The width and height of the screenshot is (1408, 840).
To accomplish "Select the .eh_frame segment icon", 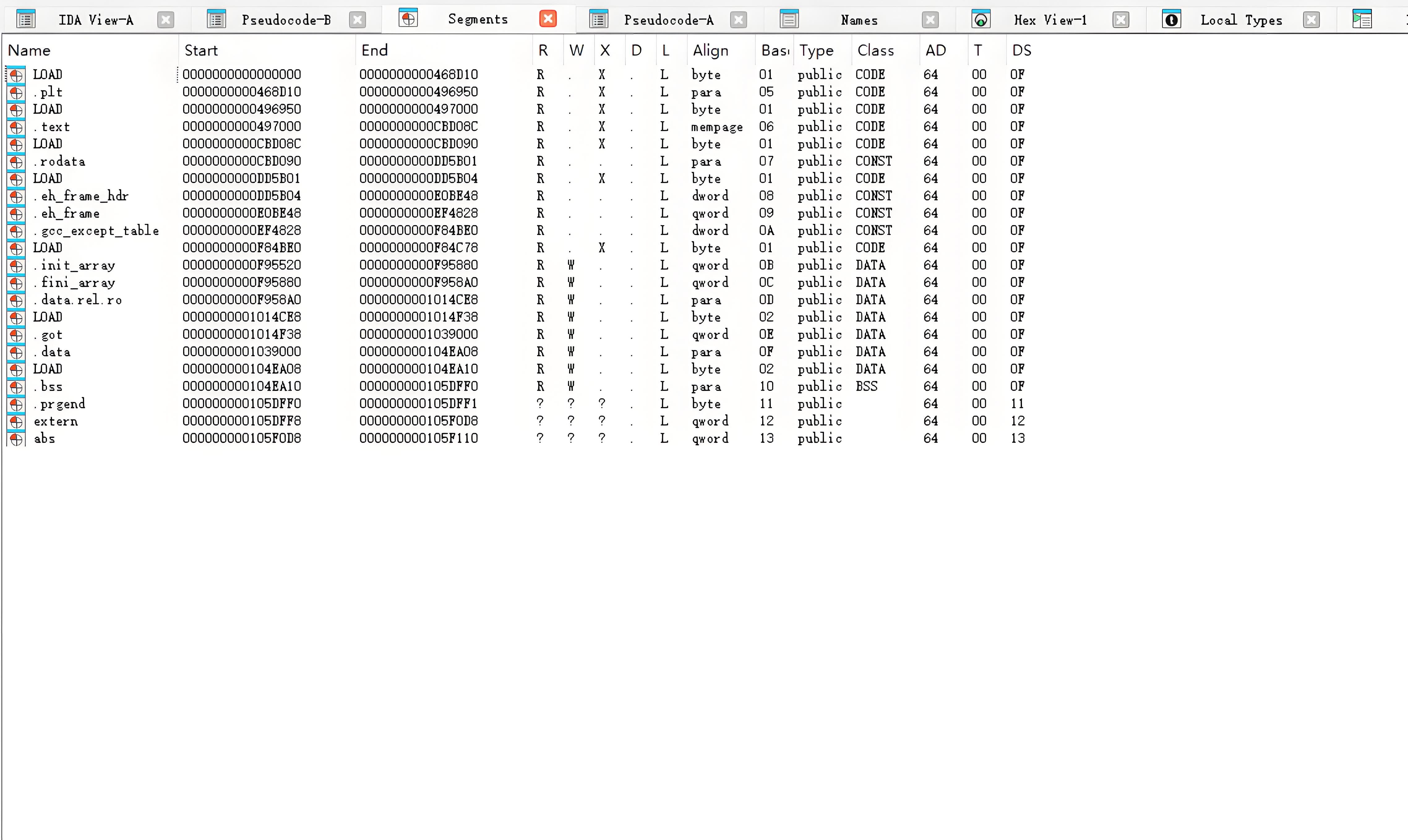I will 16,213.
